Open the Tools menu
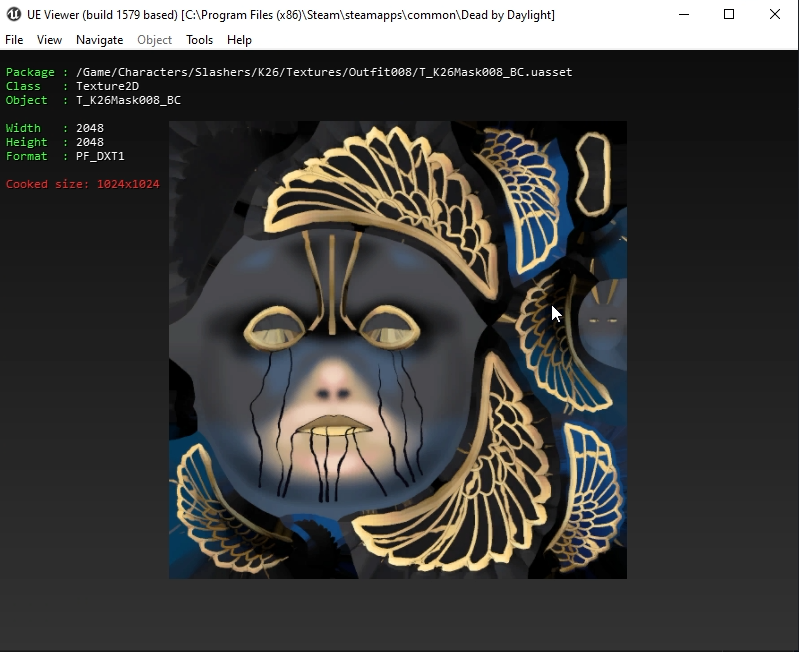 199,40
